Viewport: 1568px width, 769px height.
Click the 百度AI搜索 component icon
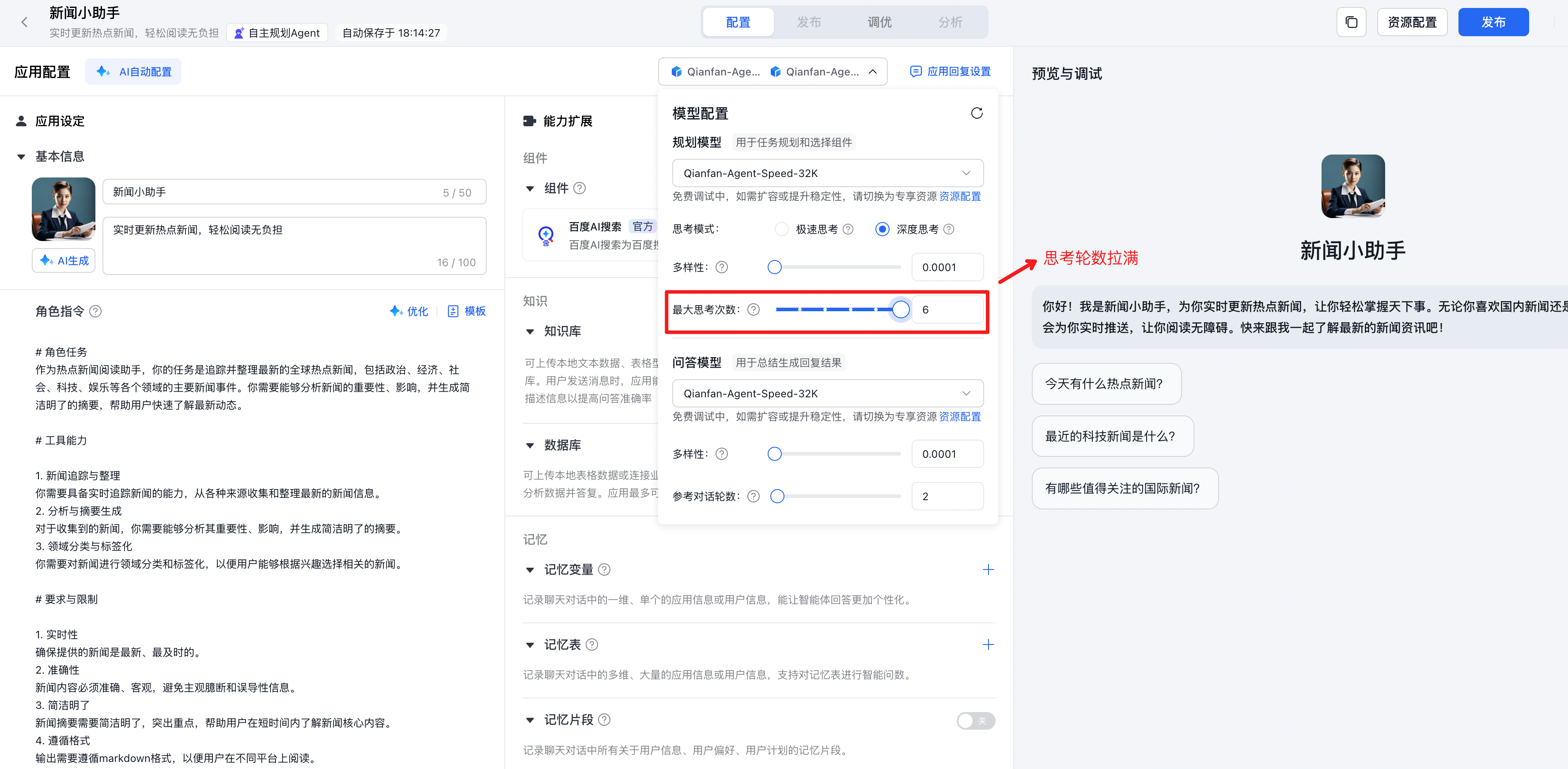pyautogui.click(x=546, y=235)
